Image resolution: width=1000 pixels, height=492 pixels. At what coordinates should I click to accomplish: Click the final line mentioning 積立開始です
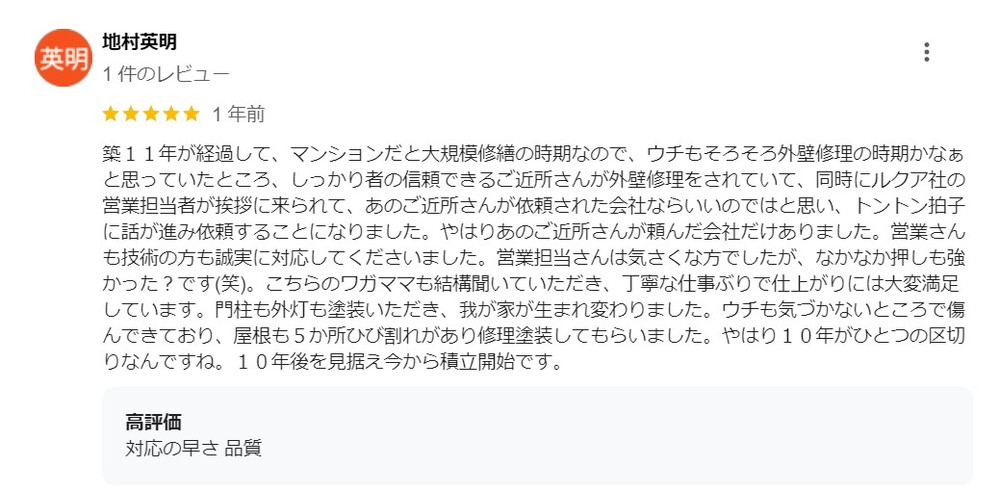tap(332, 362)
